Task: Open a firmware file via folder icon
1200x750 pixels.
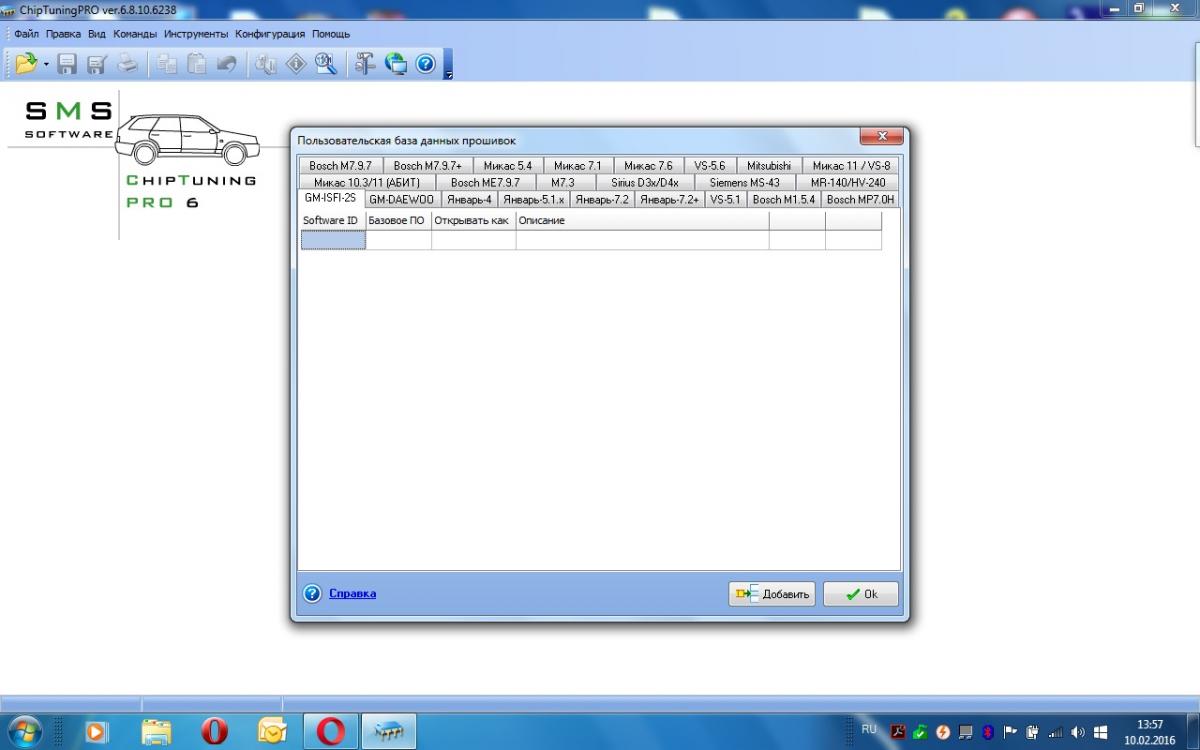Action: [26, 64]
